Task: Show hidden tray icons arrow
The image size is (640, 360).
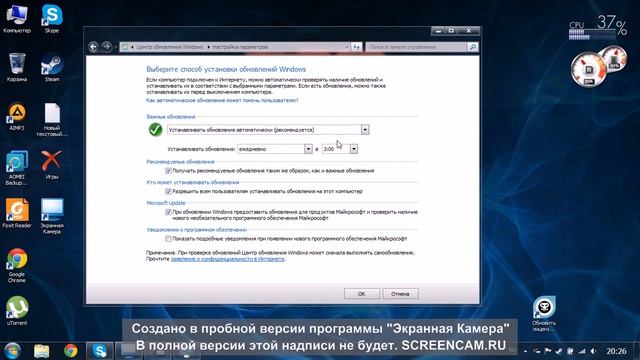Action: [x=525, y=351]
